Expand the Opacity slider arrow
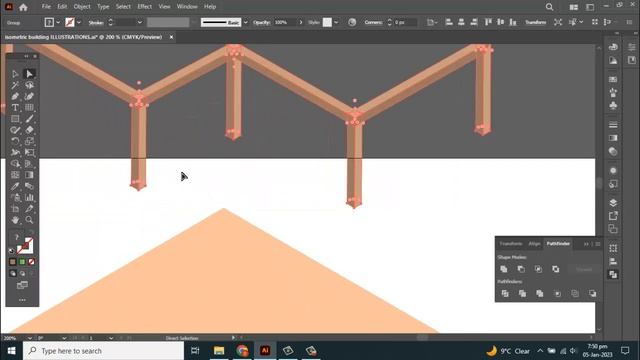This screenshot has width=640, height=360. pos(301,22)
